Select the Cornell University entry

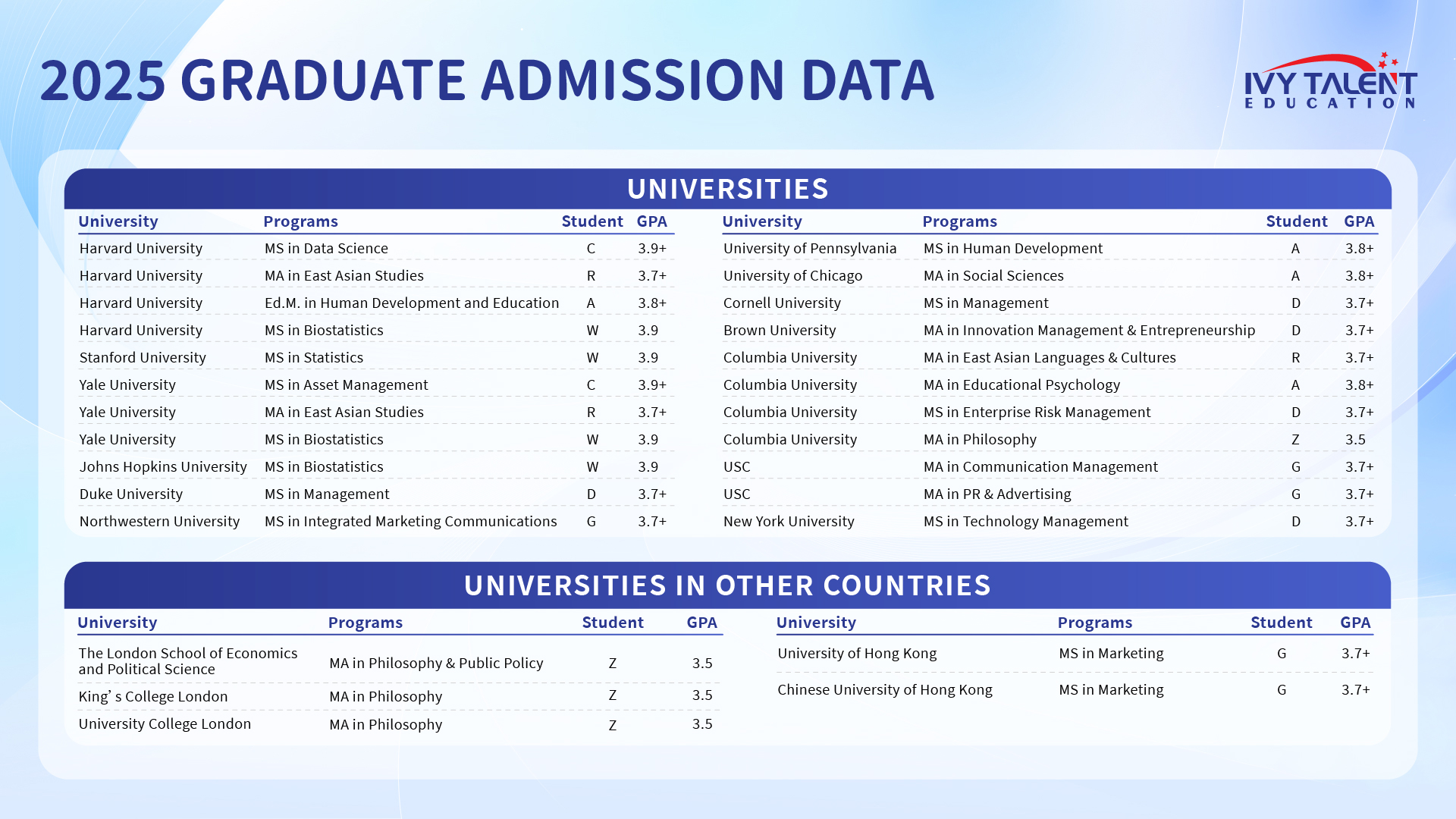pos(782,303)
